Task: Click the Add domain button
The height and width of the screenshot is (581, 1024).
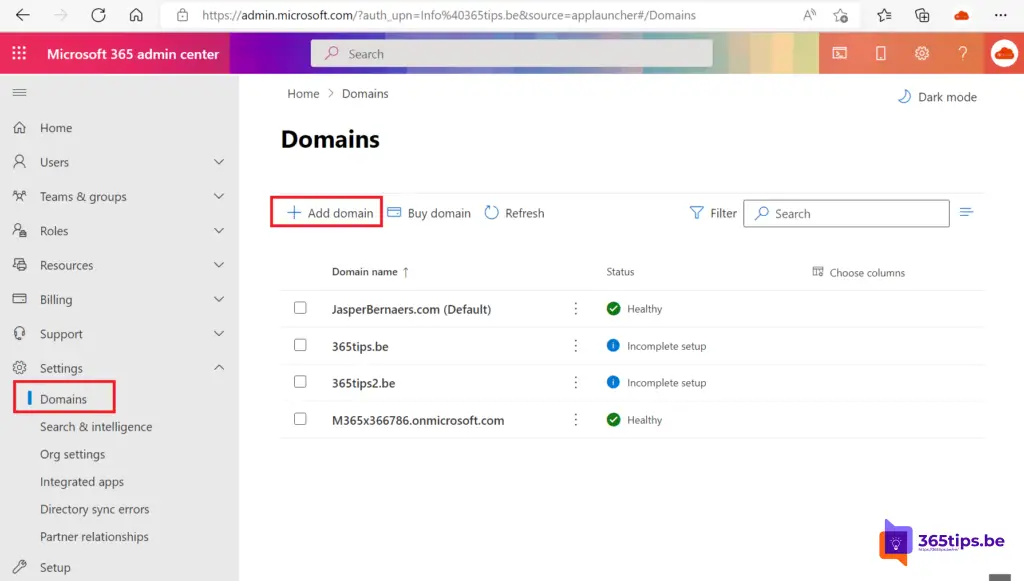Action: coord(330,213)
